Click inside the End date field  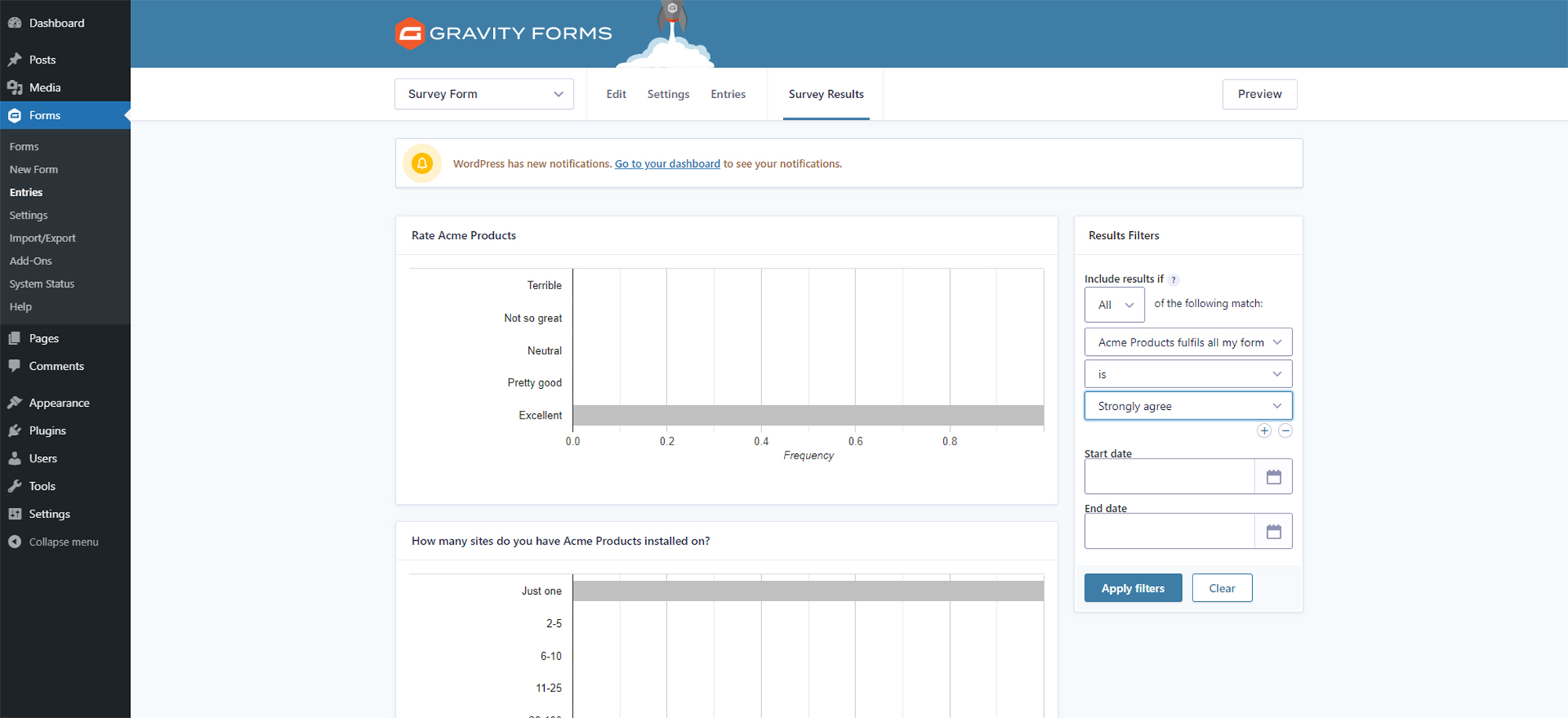pyautogui.click(x=1170, y=531)
